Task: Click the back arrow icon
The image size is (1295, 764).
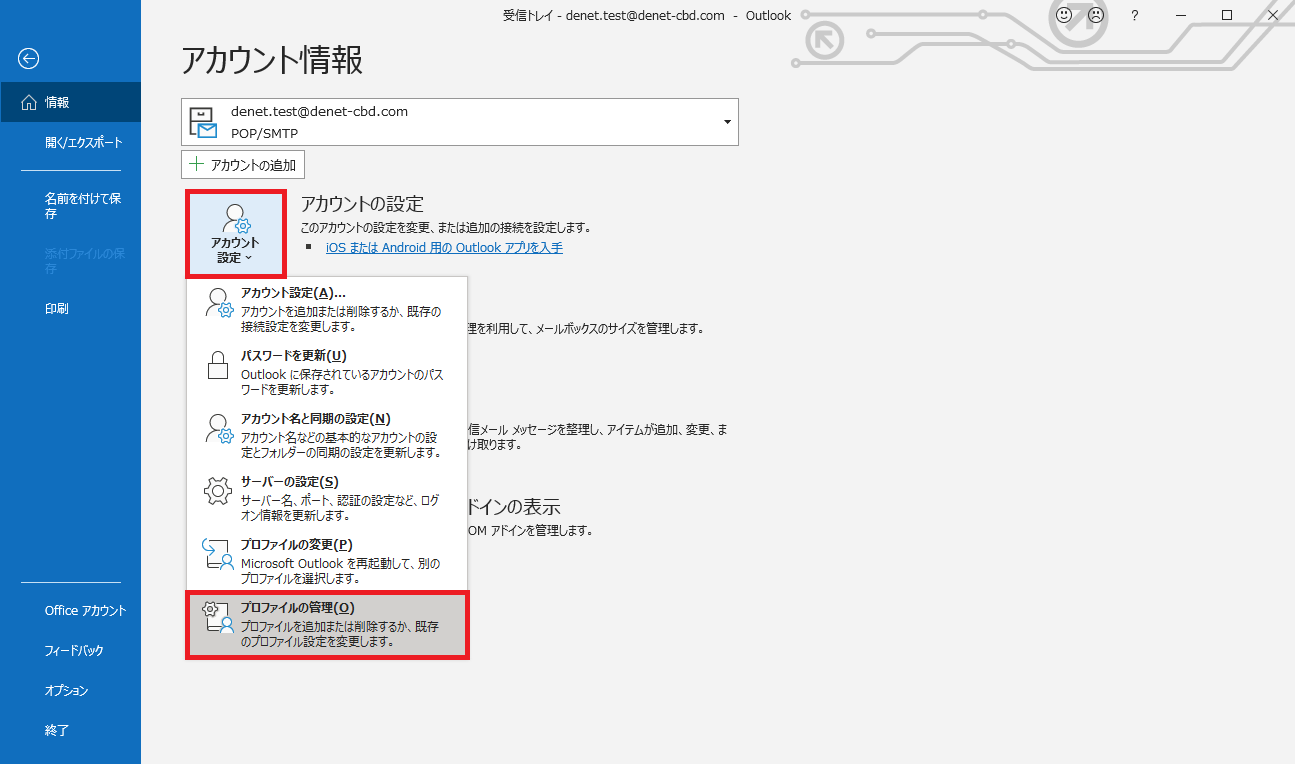Action: pos(28,59)
